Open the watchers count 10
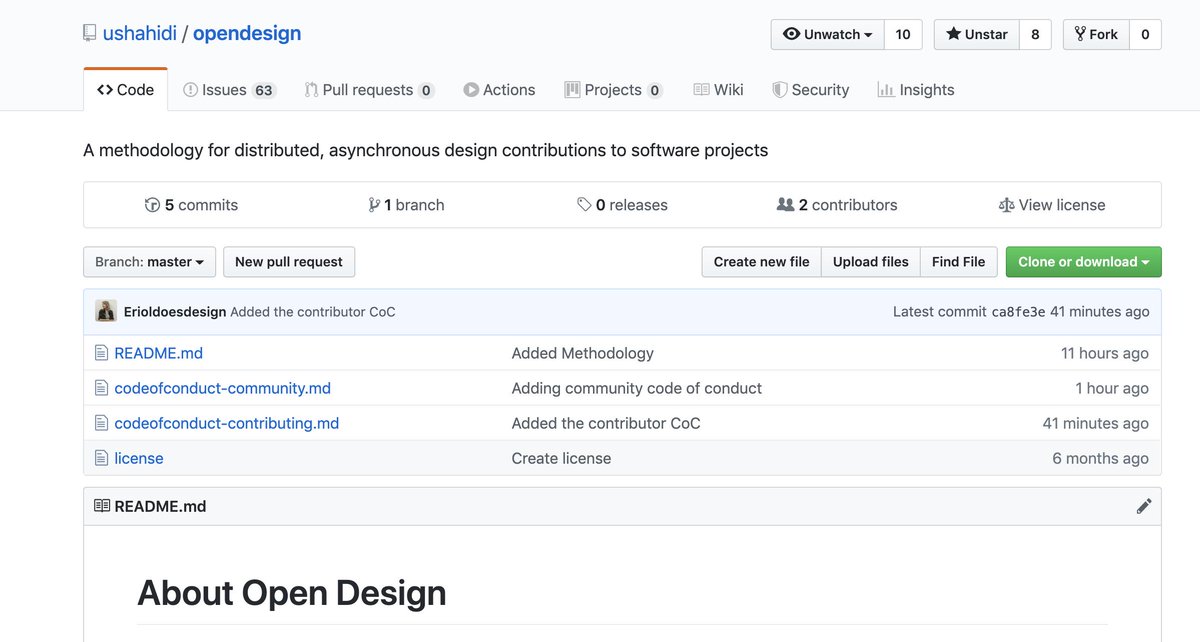1200x642 pixels. pos(903,34)
